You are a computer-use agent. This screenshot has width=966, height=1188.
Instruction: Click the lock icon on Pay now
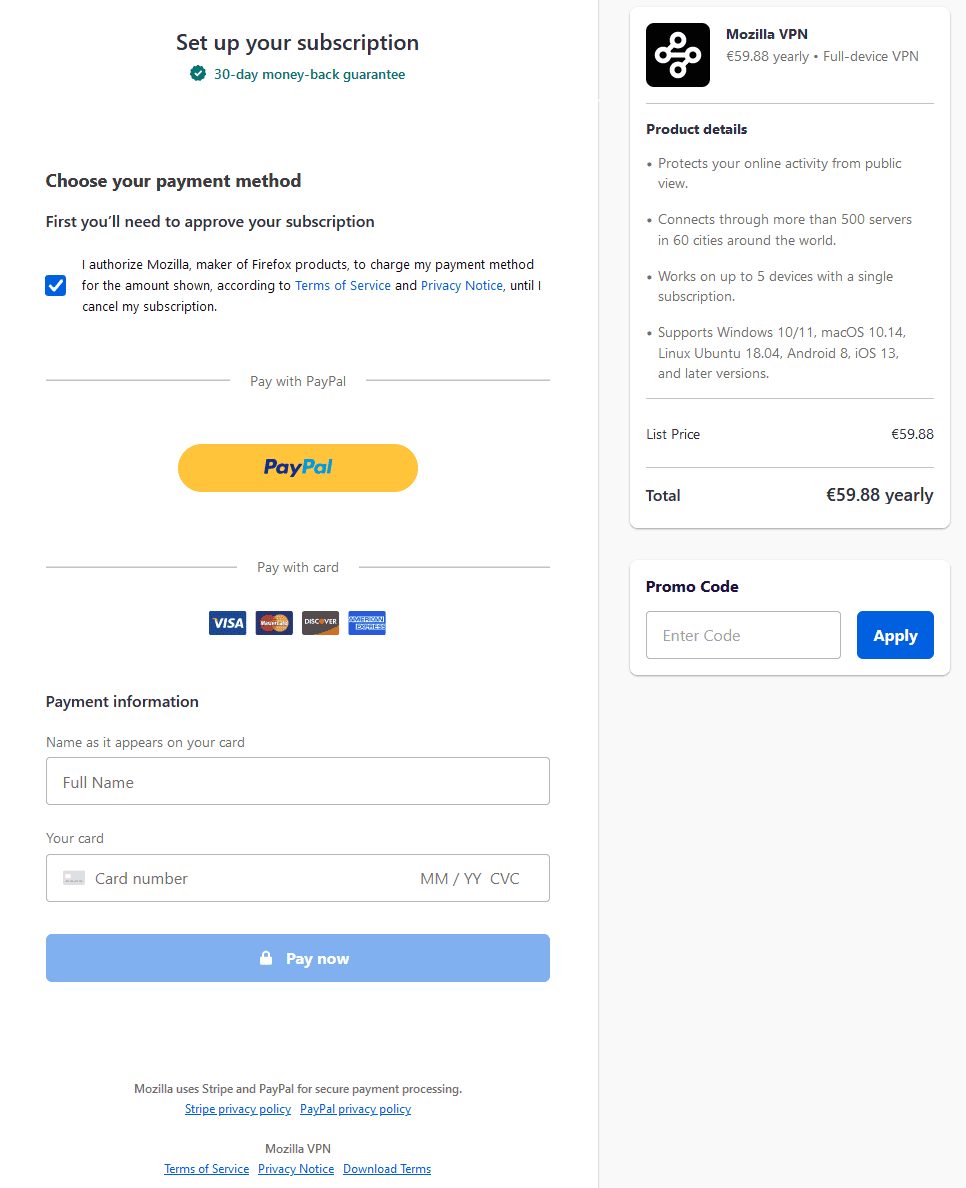(x=266, y=958)
